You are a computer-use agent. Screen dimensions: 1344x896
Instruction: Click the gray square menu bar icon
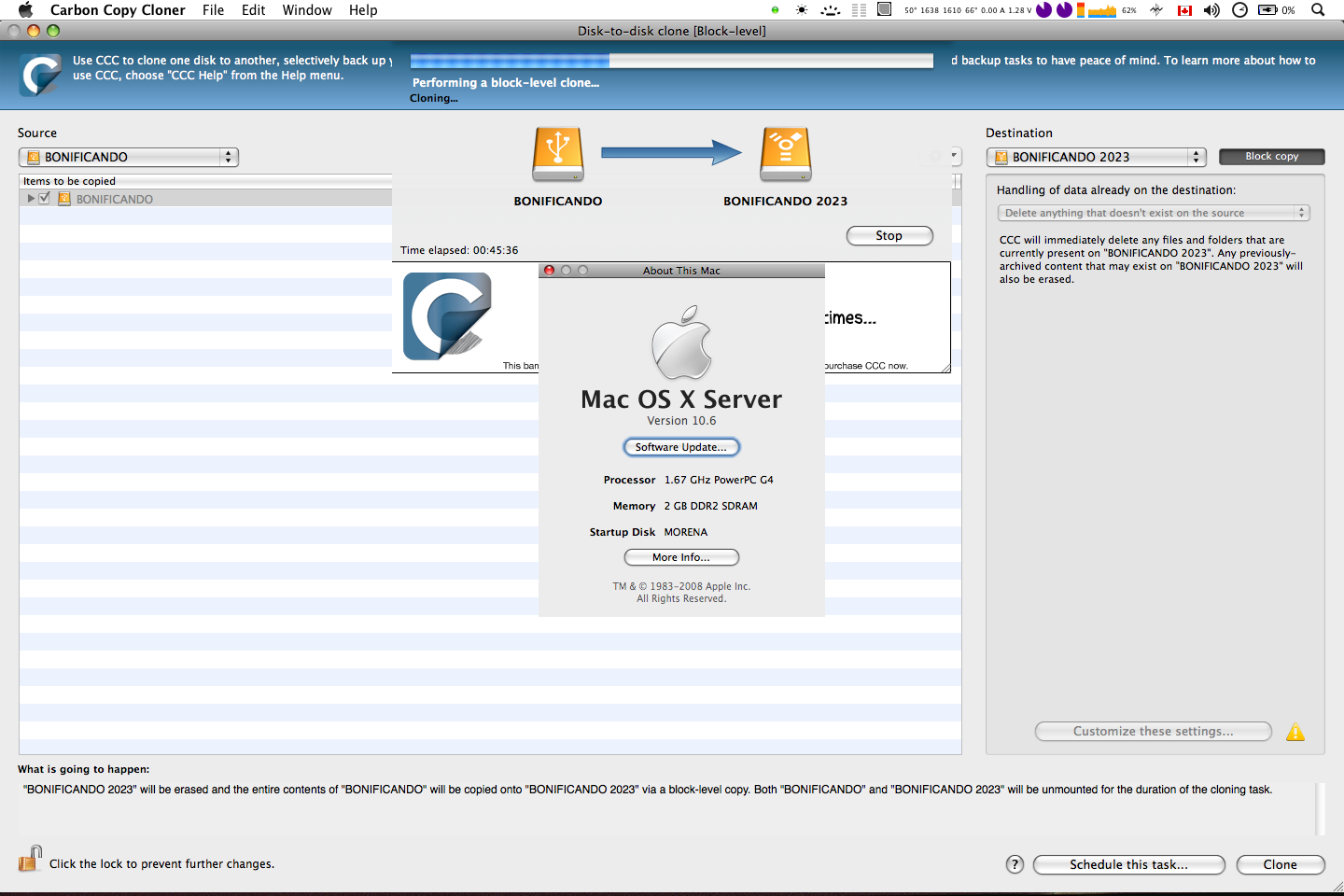point(884,9)
